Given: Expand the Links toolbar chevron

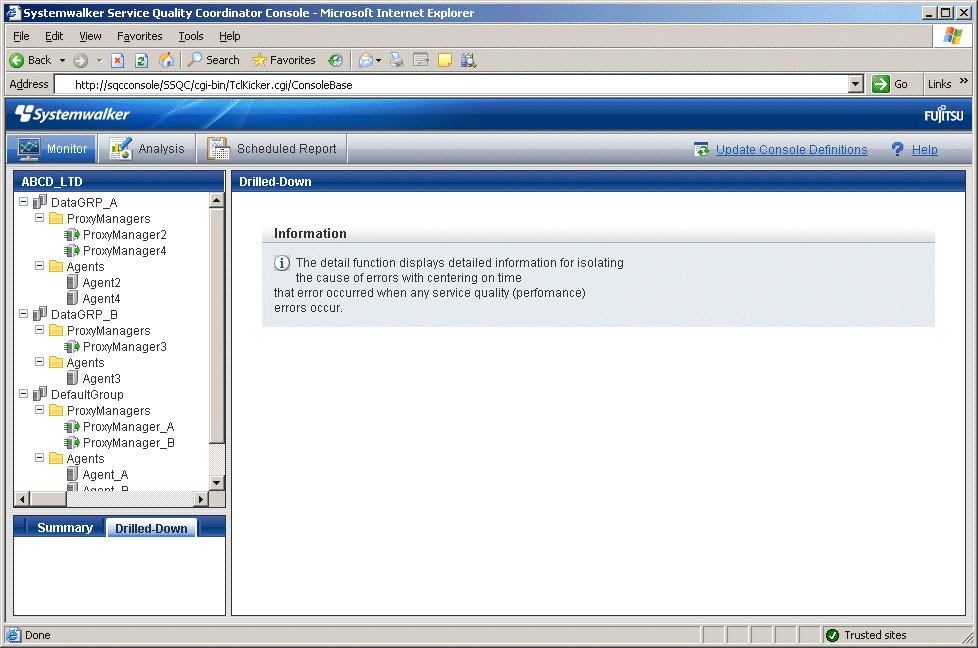Looking at the screenshot, I should point(964,81).
